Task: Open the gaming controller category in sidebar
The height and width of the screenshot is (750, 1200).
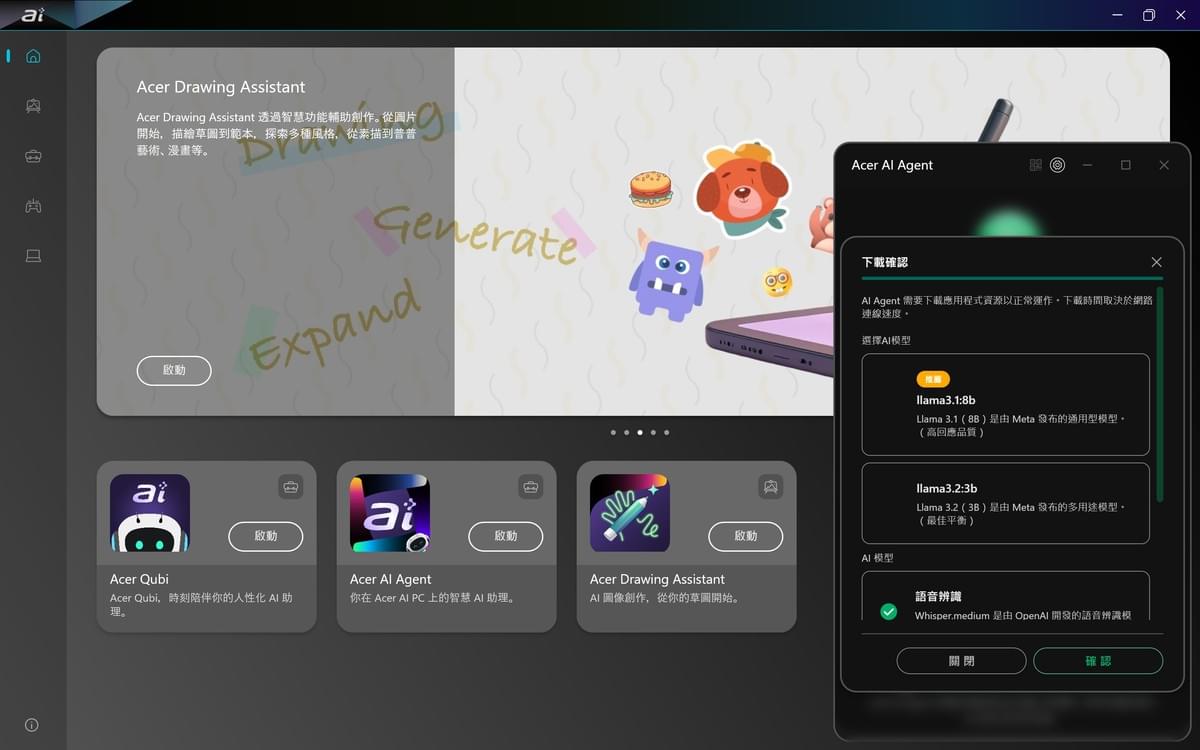Action: point(33,206)
